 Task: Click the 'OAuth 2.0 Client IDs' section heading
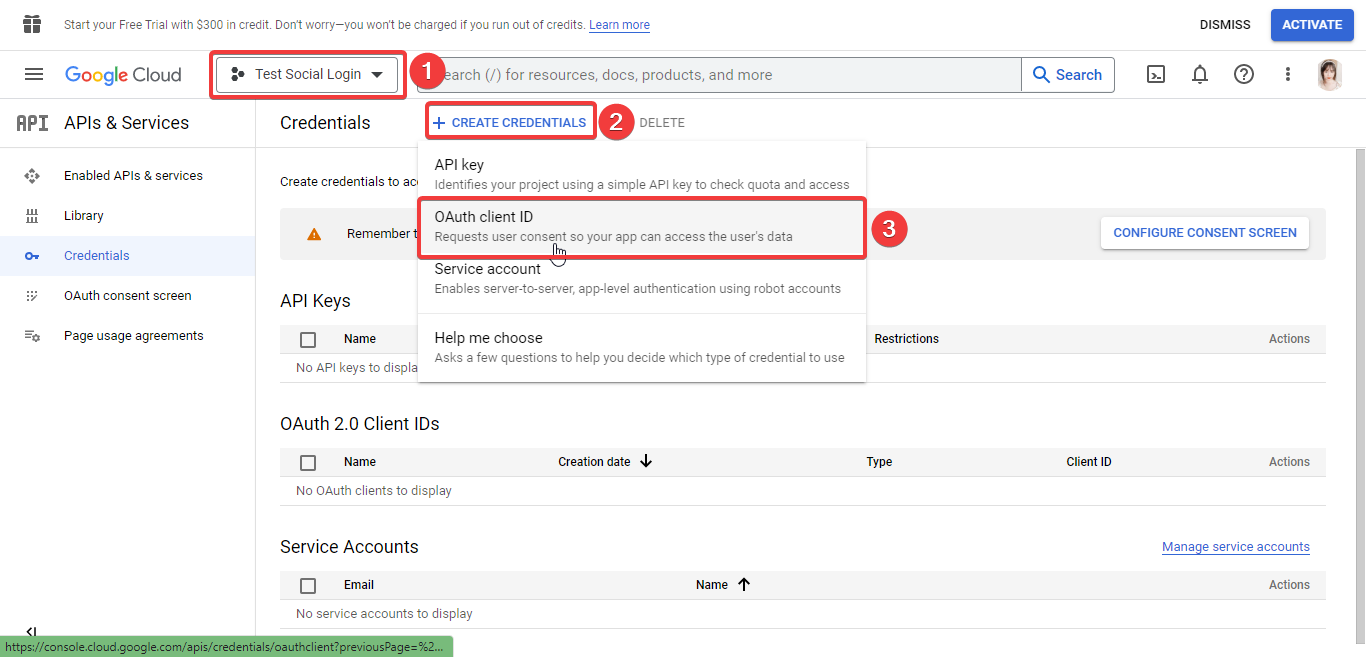360,424
